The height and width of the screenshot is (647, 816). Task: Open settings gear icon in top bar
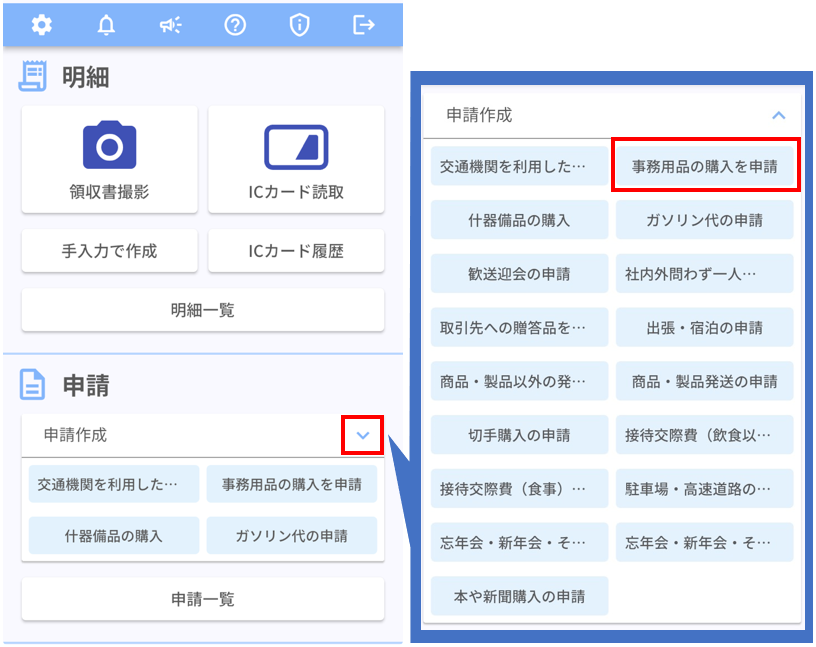42,25
